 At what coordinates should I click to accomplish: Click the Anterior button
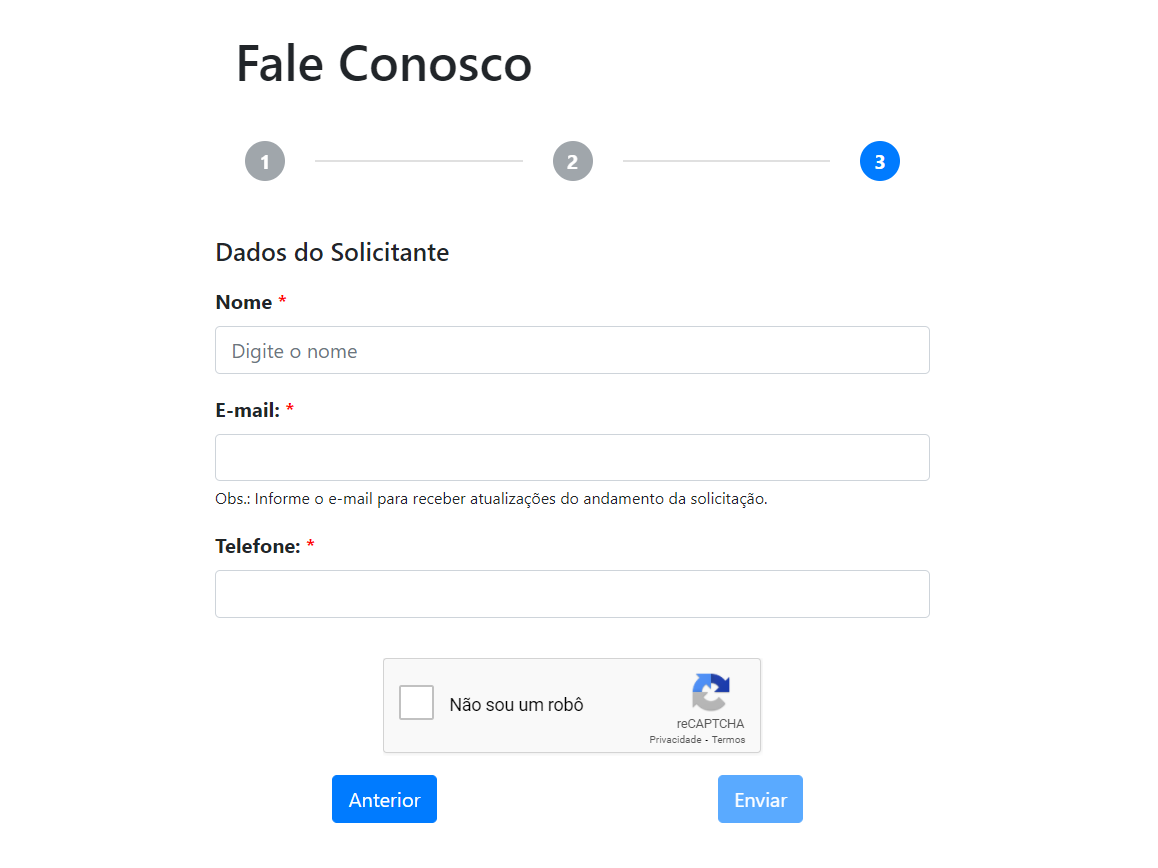pos(384,799)
